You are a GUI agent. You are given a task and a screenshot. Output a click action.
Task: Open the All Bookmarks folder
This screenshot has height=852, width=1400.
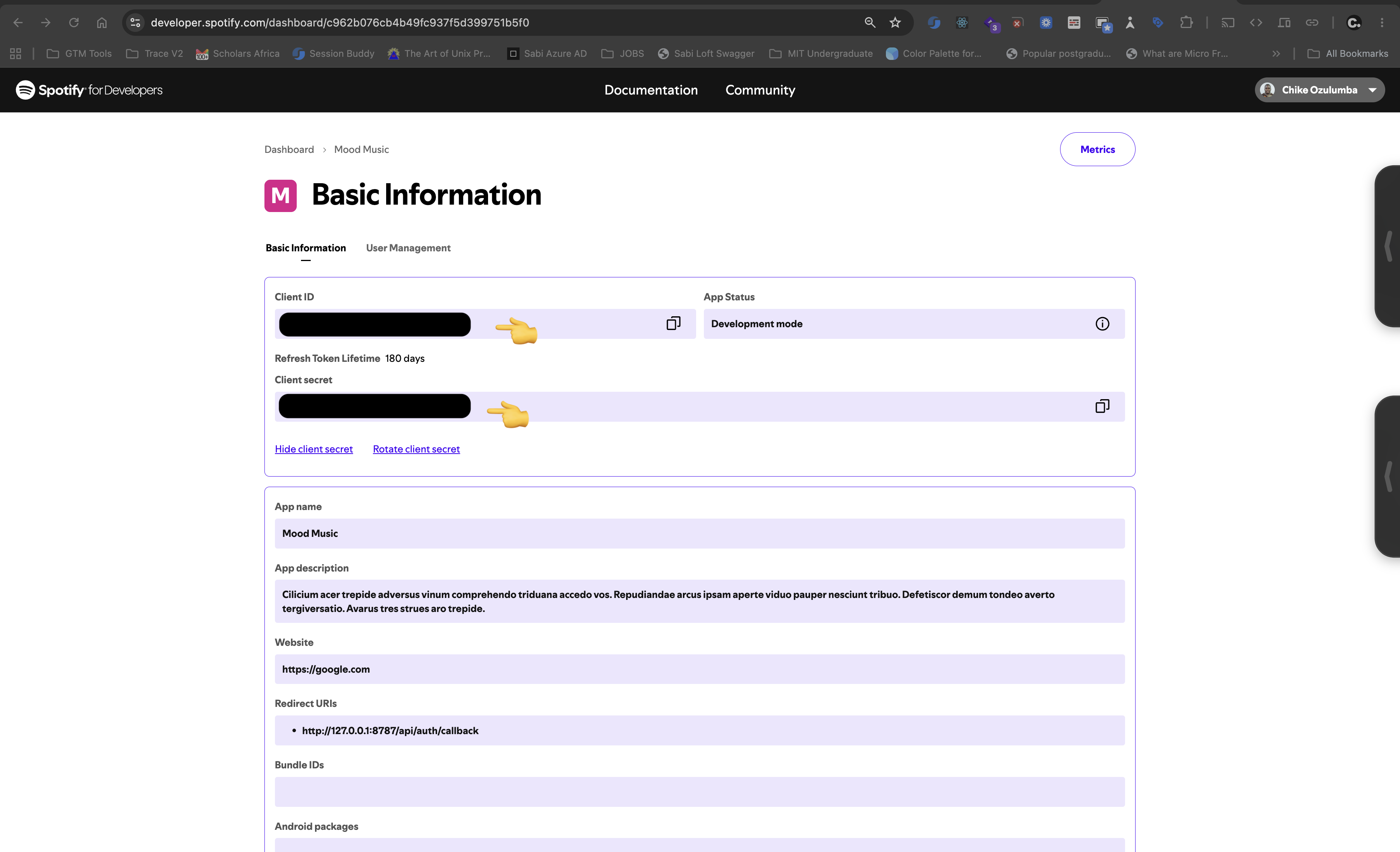(1347, 53)
